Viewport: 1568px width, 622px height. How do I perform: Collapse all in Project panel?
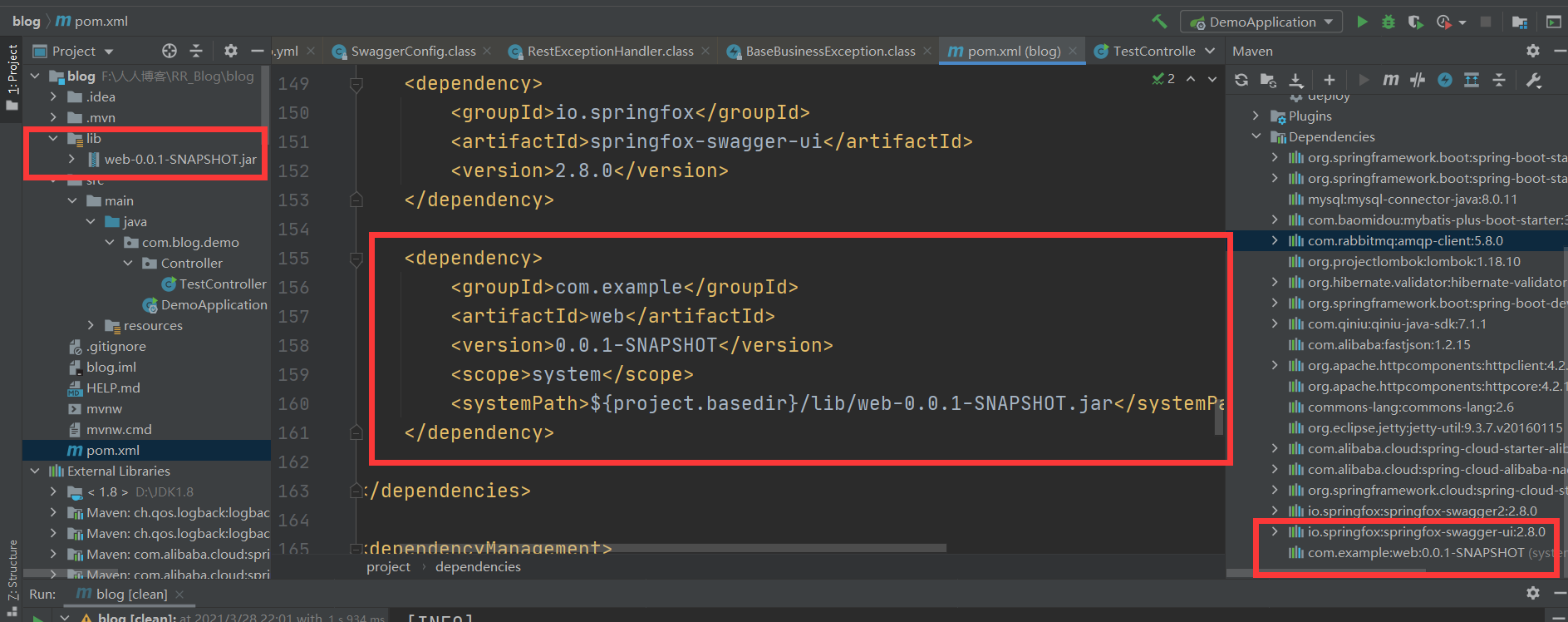point(196,51)
